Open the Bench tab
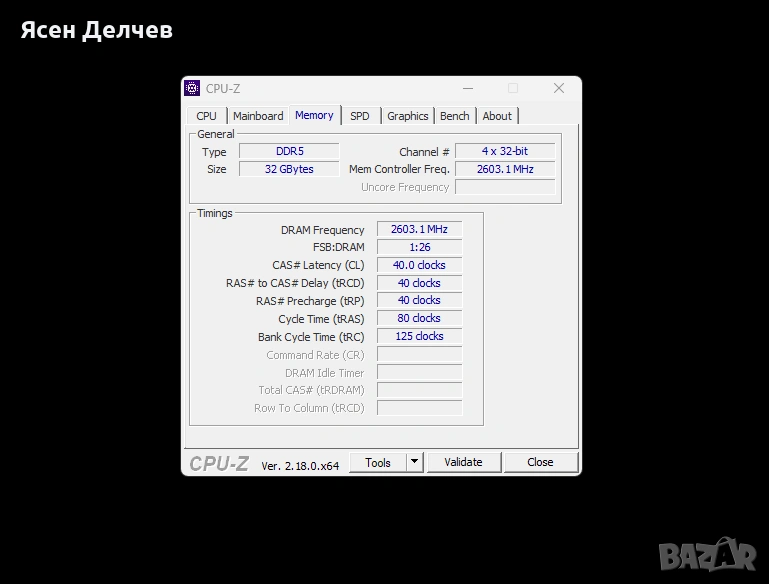Image resolution: width=769 pixels, height=584 pixels. click(455, 116)
